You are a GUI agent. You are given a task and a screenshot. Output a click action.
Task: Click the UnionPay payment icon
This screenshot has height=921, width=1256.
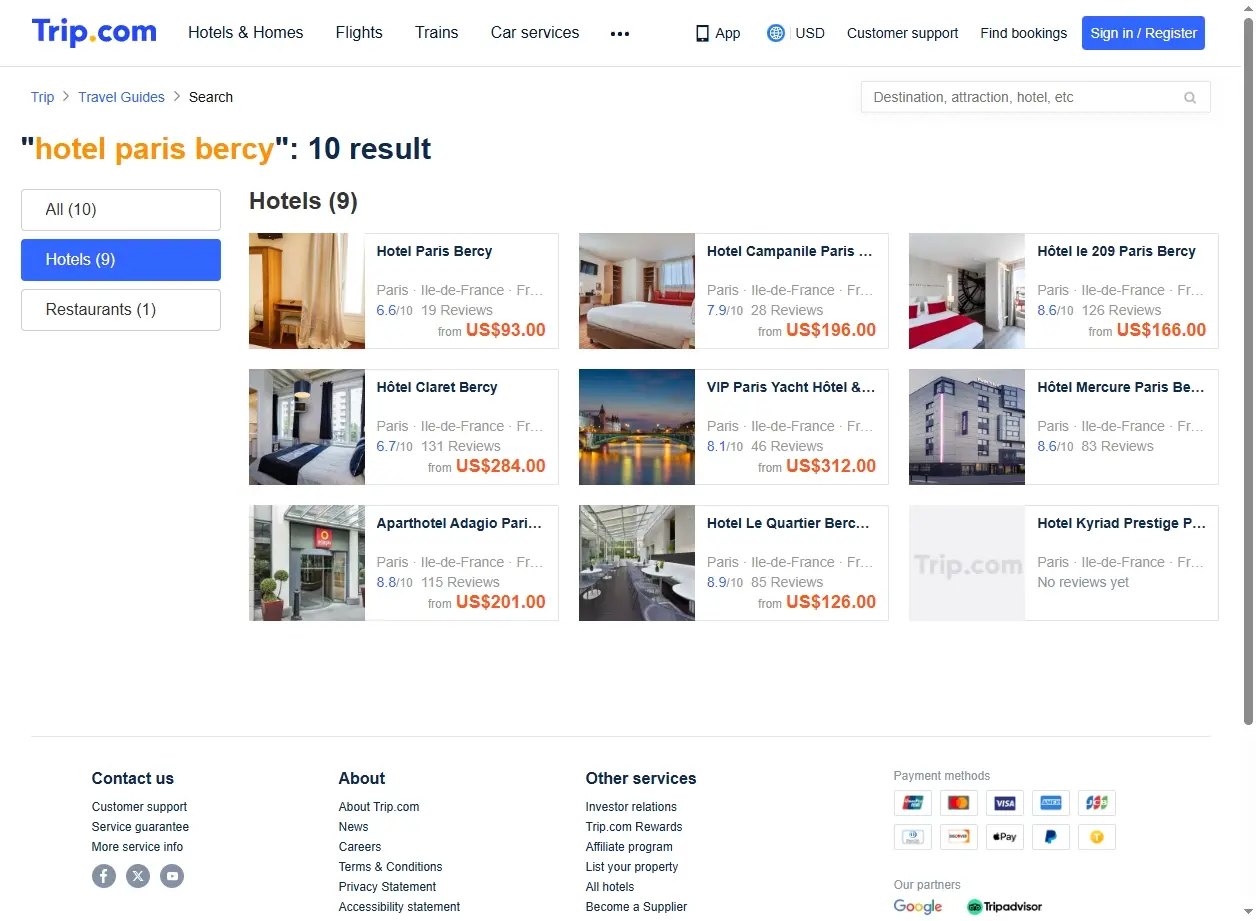coord(912,803)
